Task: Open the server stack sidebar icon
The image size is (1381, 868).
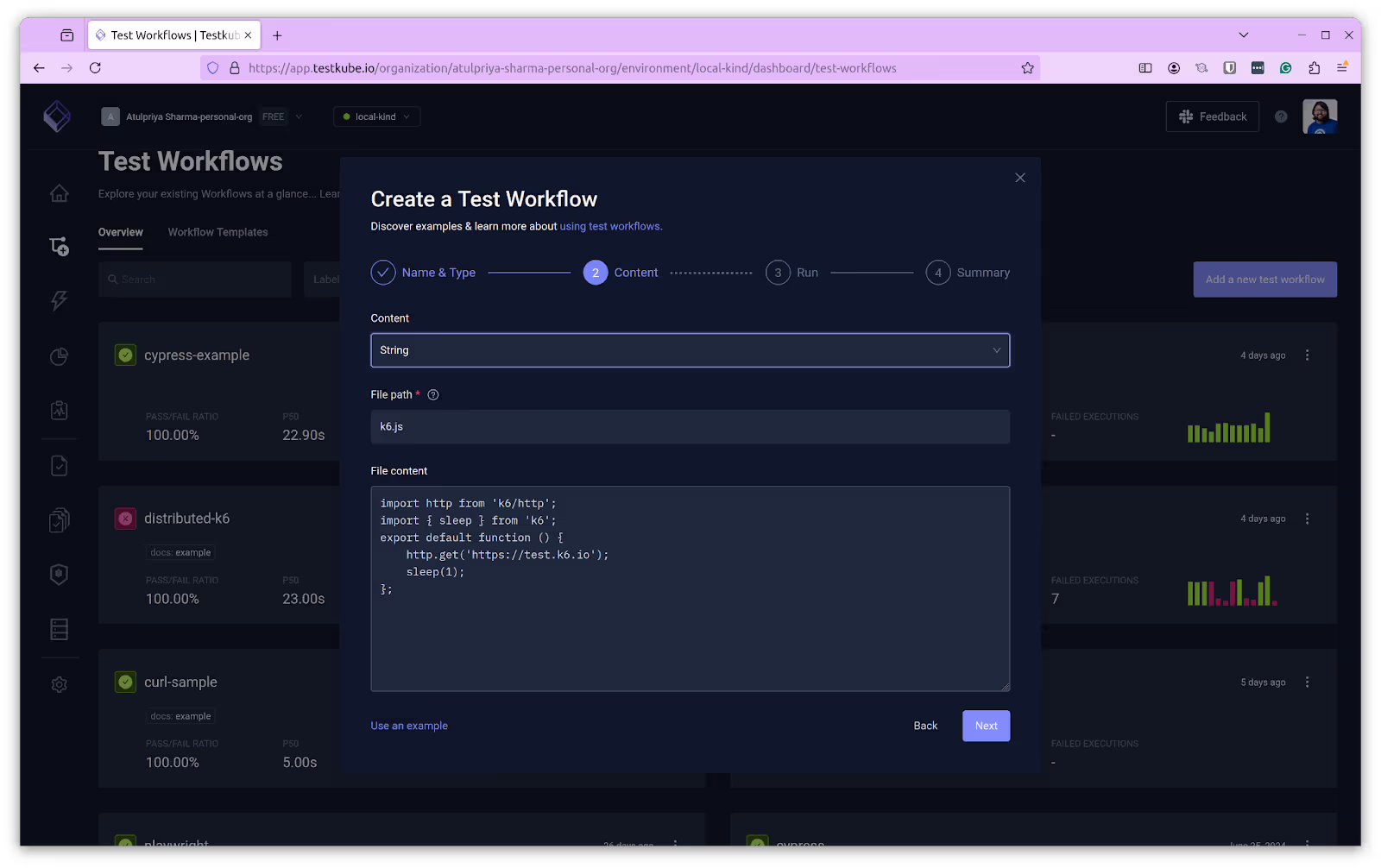Action: tap(59, 629)
